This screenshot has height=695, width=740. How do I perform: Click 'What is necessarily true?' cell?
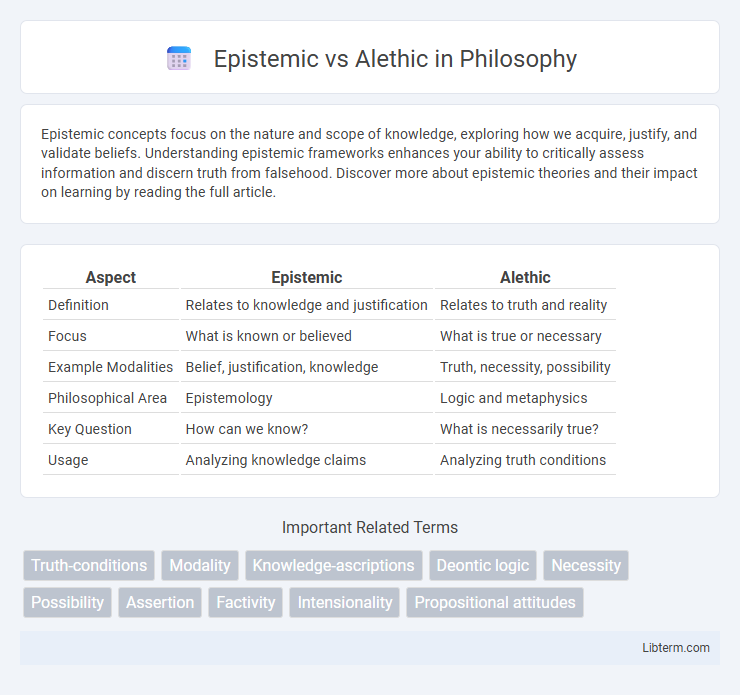pos(519,429)
